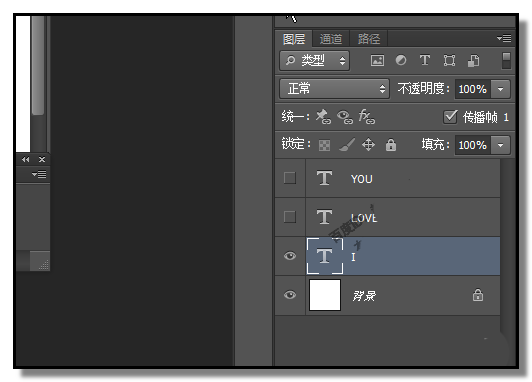The height and width of the screenshot is (382, 532).
Task: Select the 背景 layer name
Action: click(364, 296)
